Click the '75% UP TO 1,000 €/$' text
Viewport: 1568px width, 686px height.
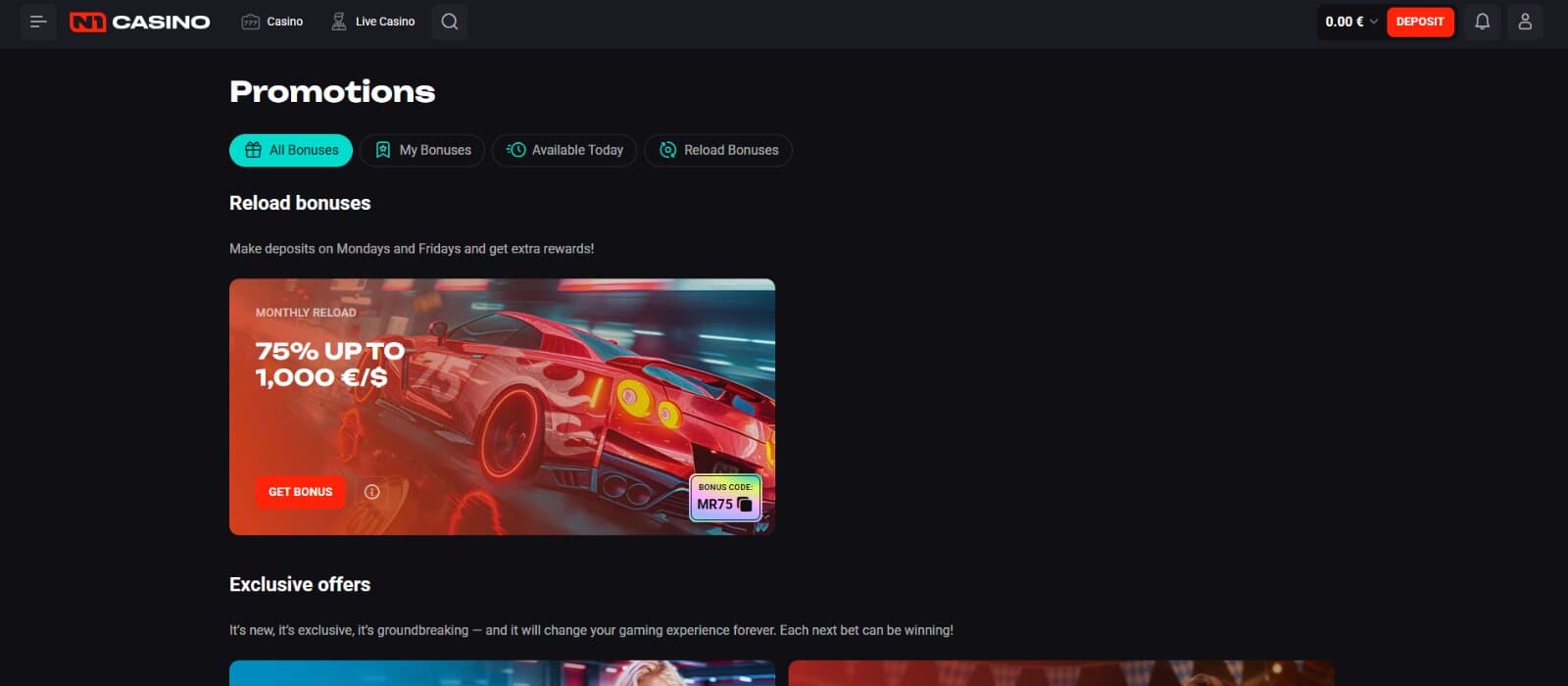(x=329, y=364)
